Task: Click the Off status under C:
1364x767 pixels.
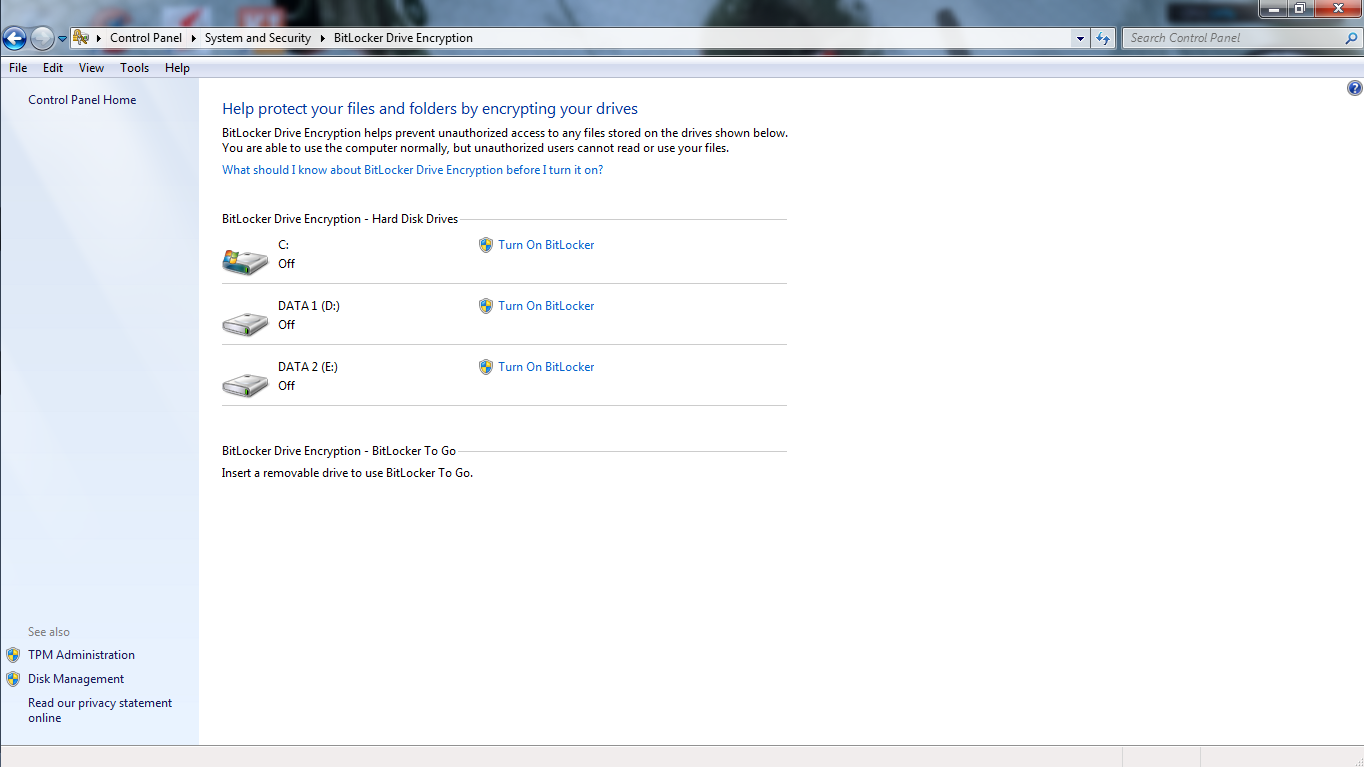Action: 287,264
